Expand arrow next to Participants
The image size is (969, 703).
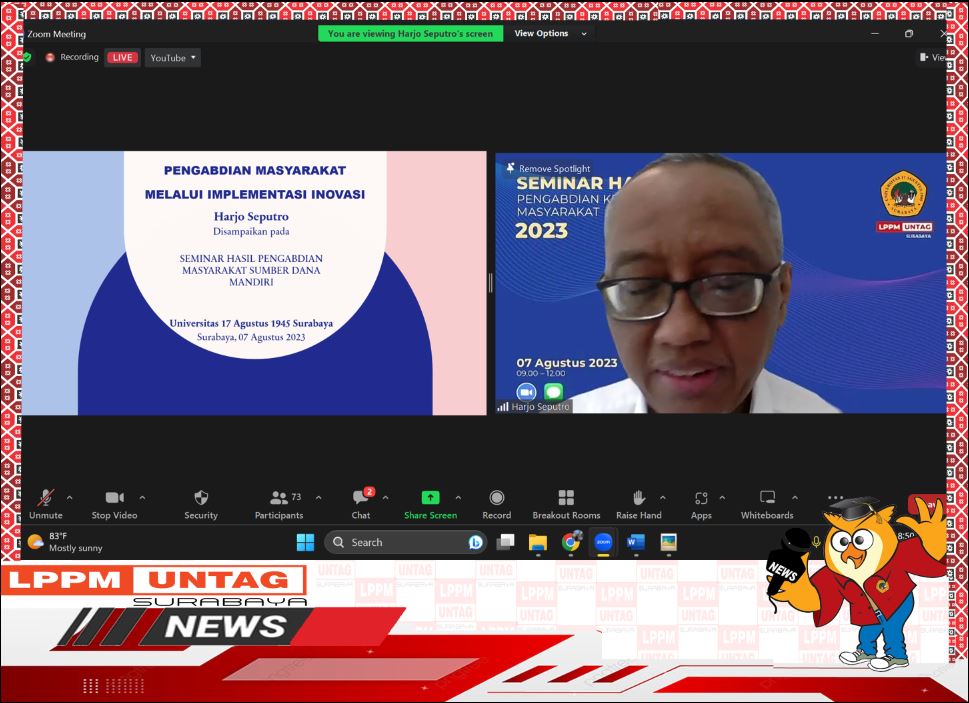coord(318,497)
